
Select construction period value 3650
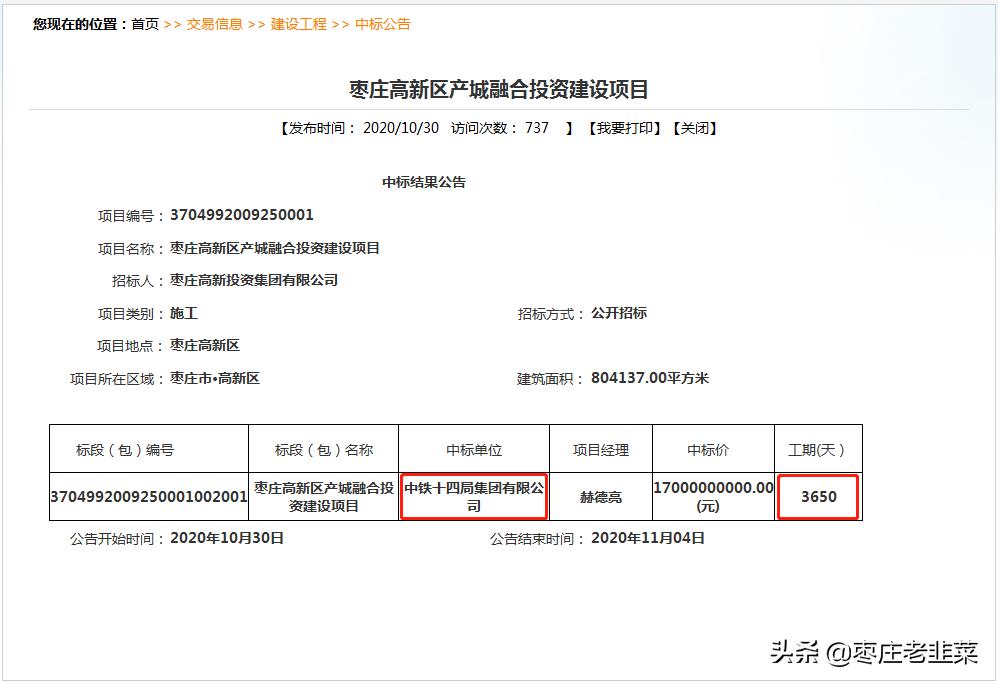[x=819, y=497]
